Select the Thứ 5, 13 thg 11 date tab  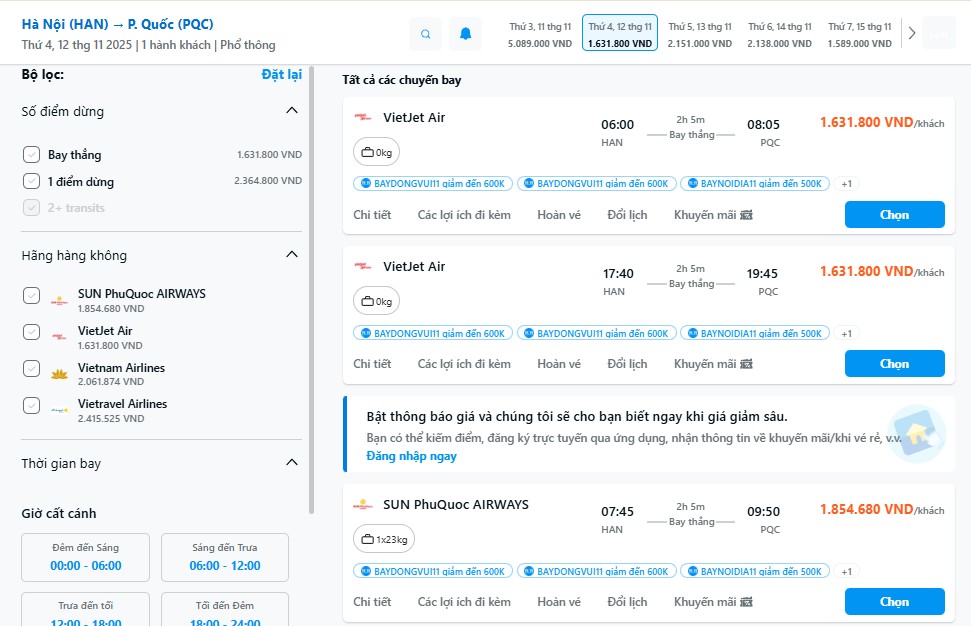tap(700, 34)
